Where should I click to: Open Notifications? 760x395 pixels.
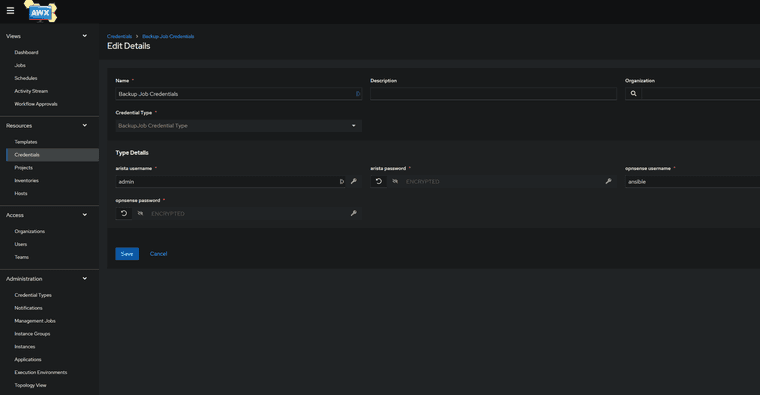point(28,308)
